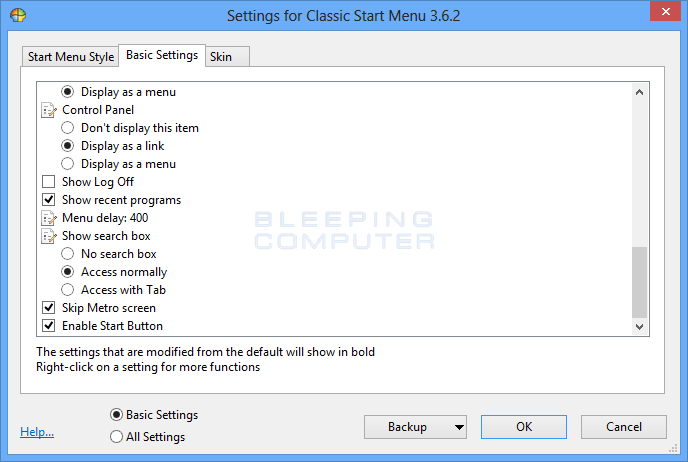Viewport: 688px width, 462px height.
Task: Click the Menu delay setting icon
Action: tap(49, 218)
